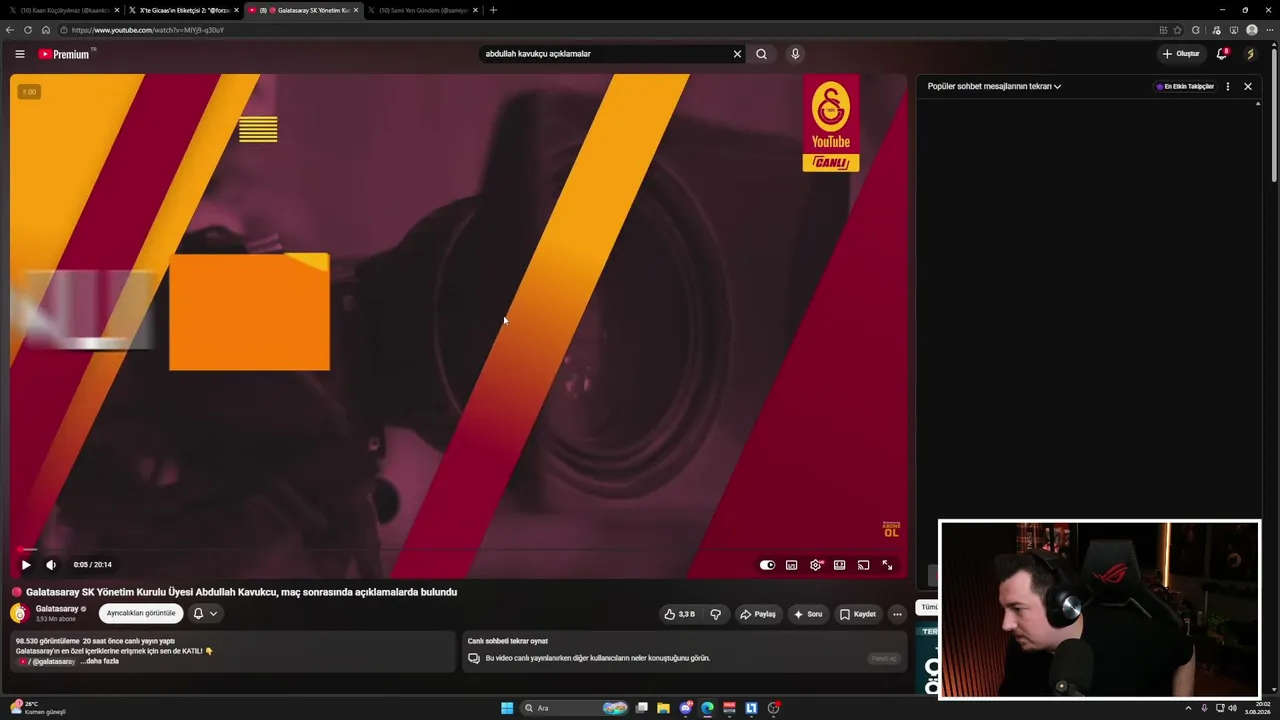Image resolution: width=1280 pixels, height=720 pixels.
Task: Go back in browser history
Action: point(10,30)
